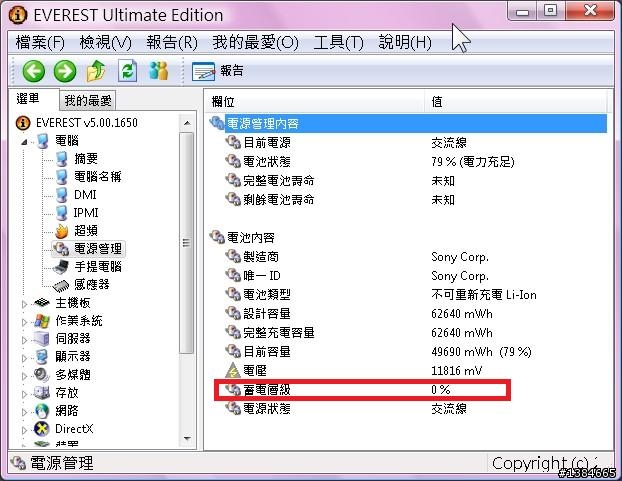Click the Refresh page toolbar icon
The width and height of the screenshot is (622, 481).
(128, 71)
